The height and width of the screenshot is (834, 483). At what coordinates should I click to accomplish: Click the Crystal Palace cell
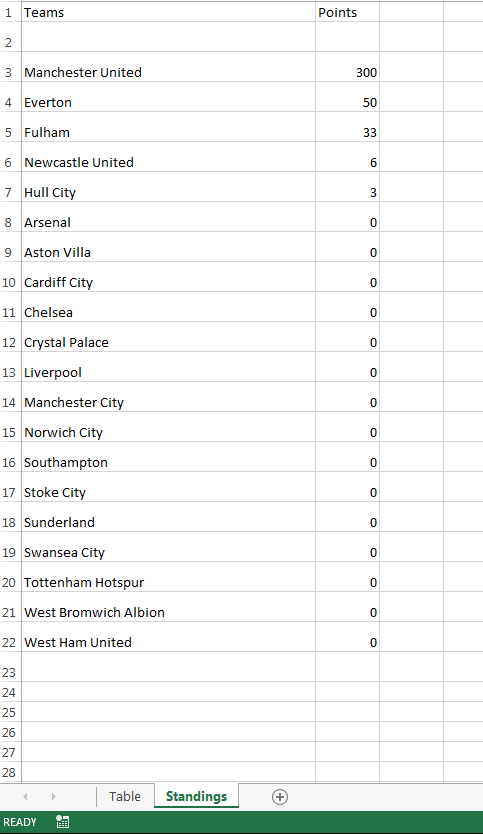pyautogui.click(x=169, y=343)
